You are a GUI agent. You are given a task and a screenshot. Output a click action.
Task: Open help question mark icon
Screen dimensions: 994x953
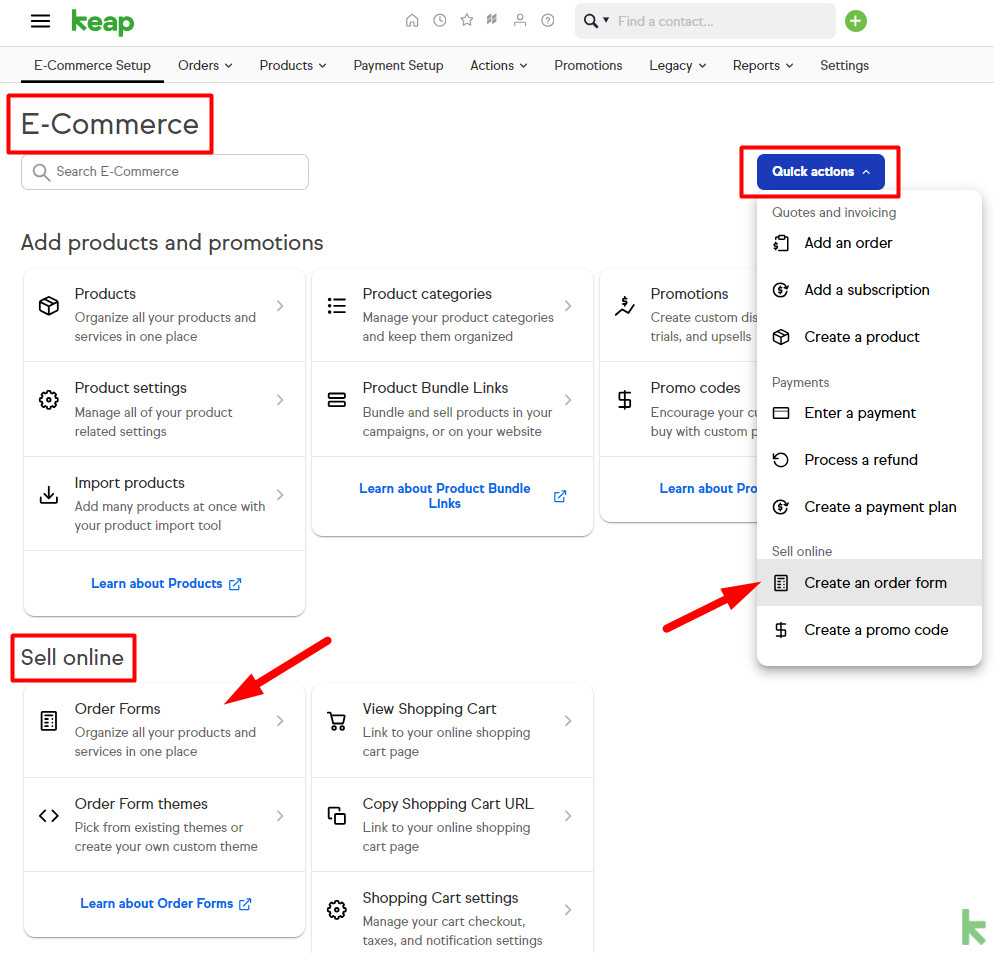548,20
